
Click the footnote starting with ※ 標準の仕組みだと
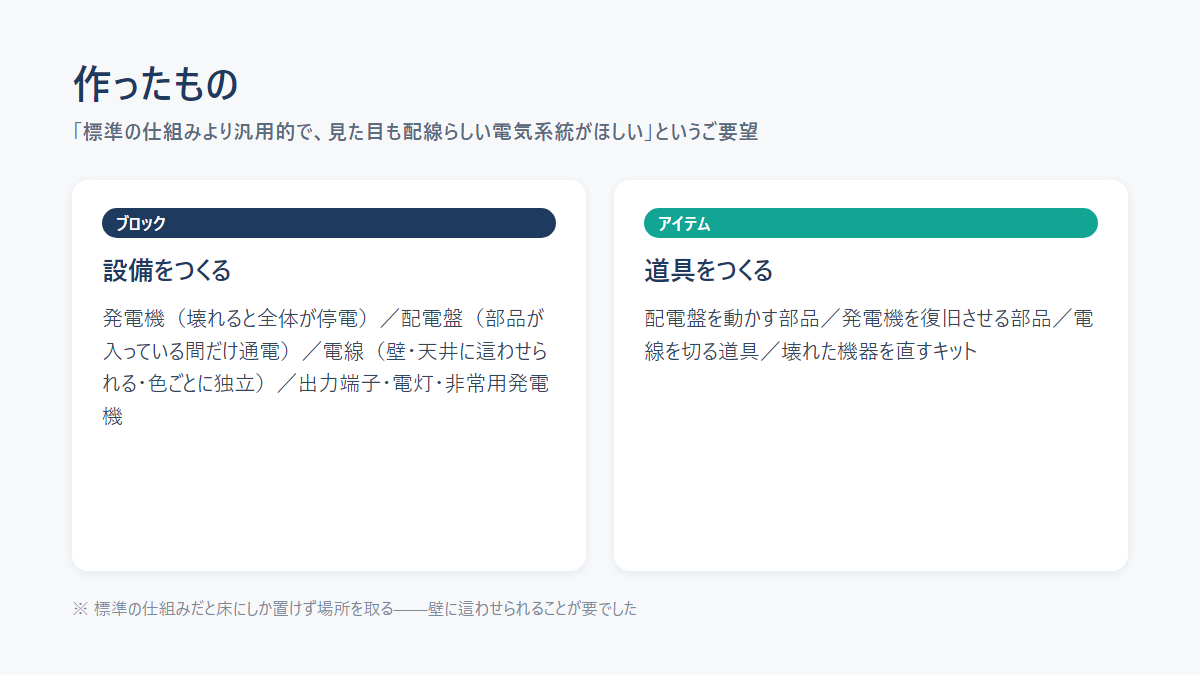point(355,609)
